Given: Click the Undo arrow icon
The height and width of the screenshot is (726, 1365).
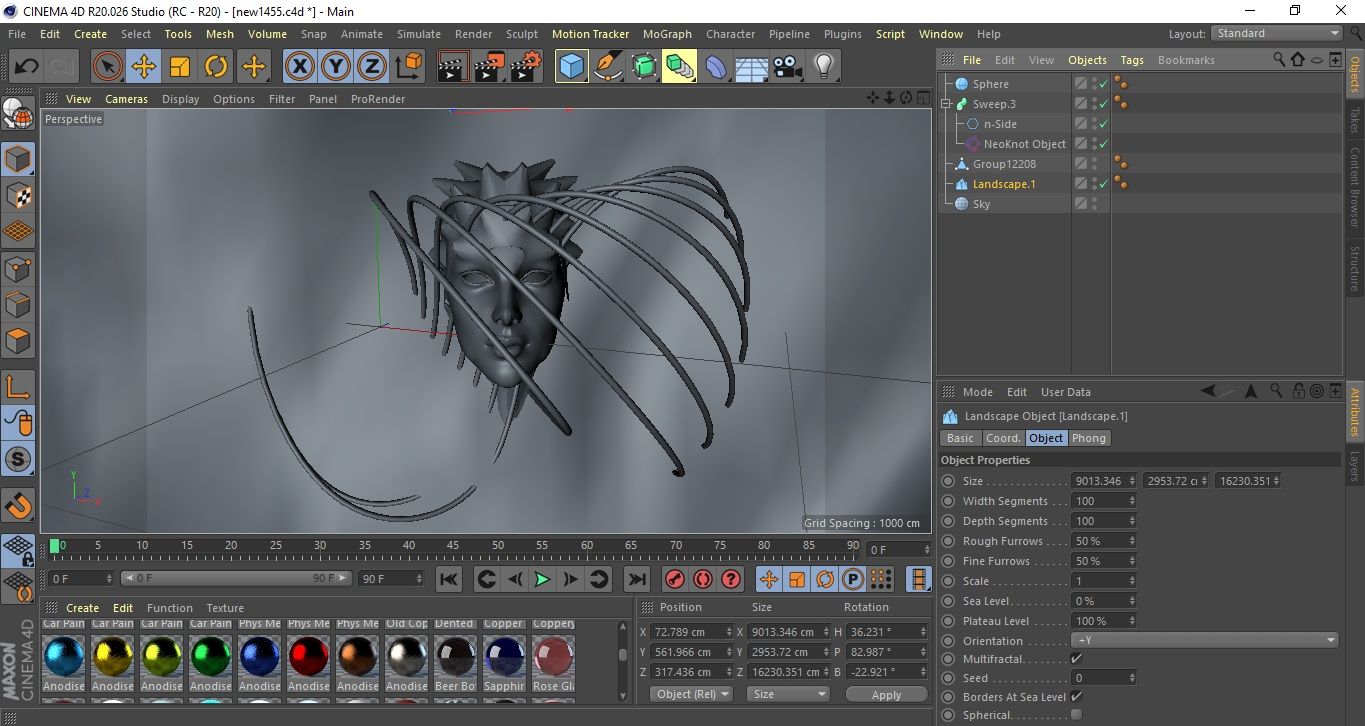Looking at the screenshot, I should pos(27,67).
